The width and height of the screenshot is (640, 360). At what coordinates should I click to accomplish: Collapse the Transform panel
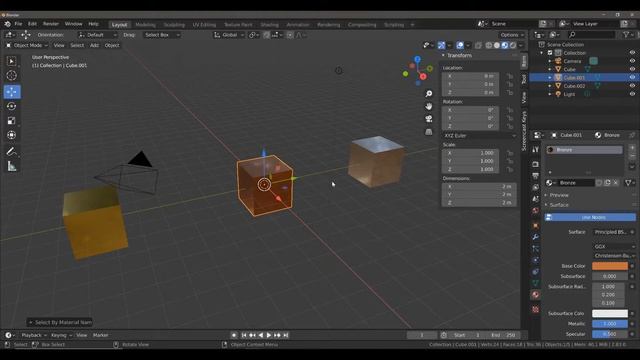(459, 55)
